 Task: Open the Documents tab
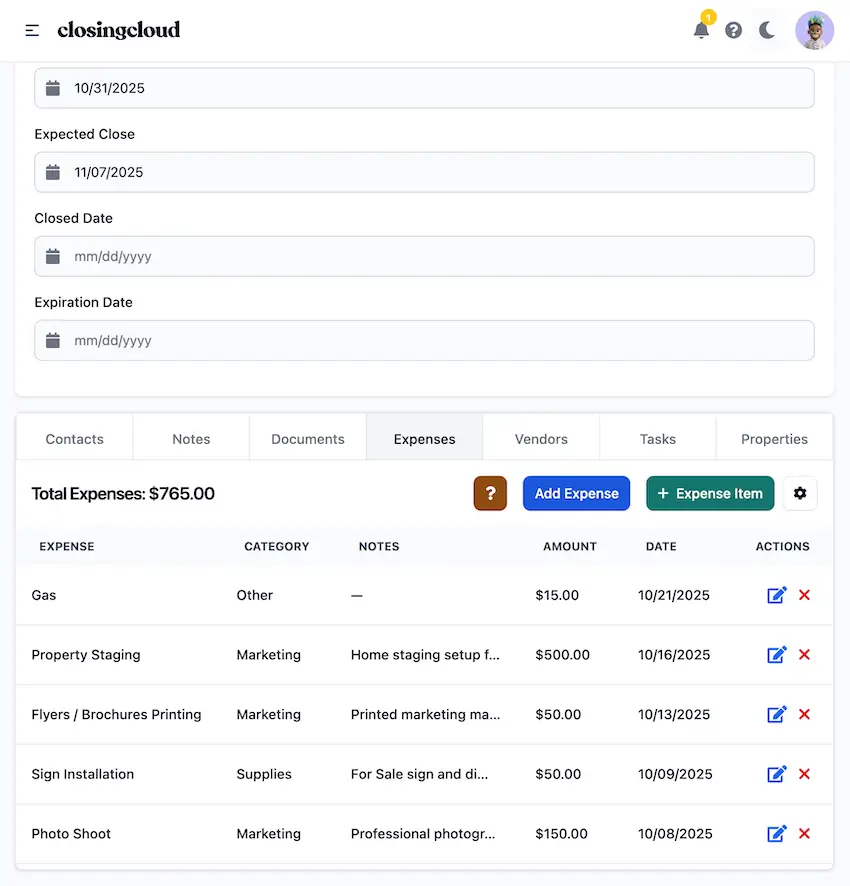pyautogui.click(x=307, y=438)
